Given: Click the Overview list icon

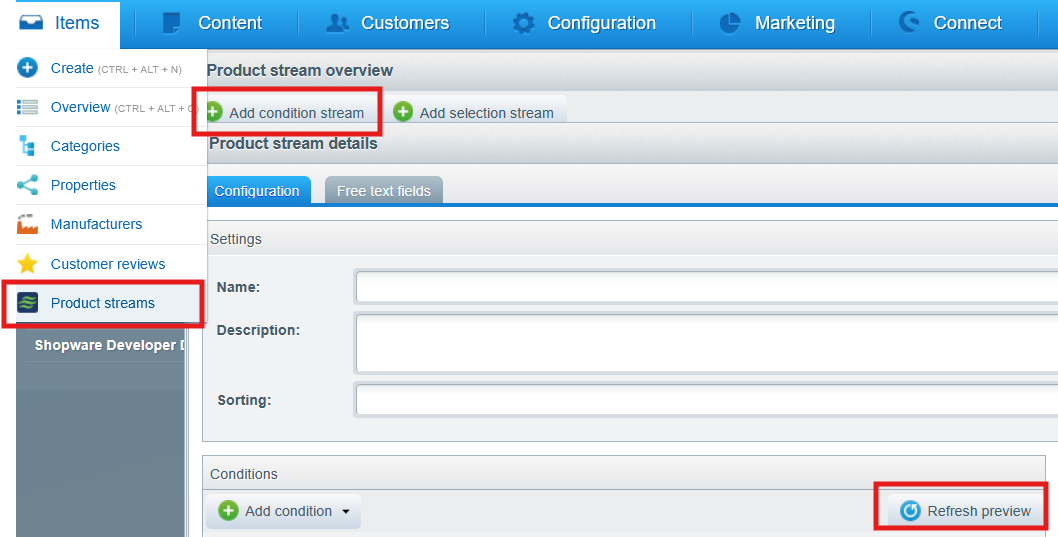Looking at the screenshot, I should pyautogui.click(x=28, y=107).
